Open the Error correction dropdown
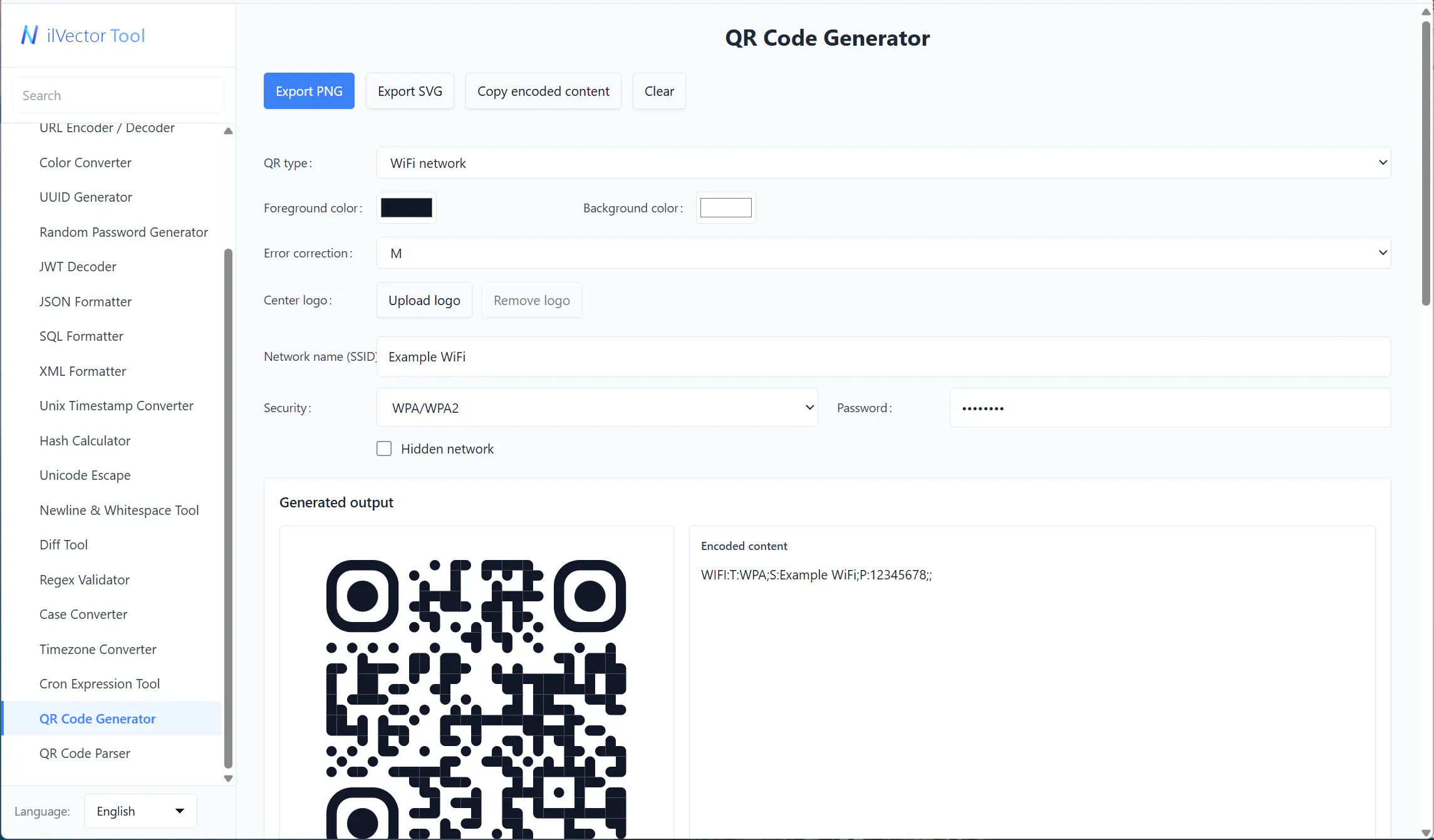The image size is (1434, 840). [883, 253]
